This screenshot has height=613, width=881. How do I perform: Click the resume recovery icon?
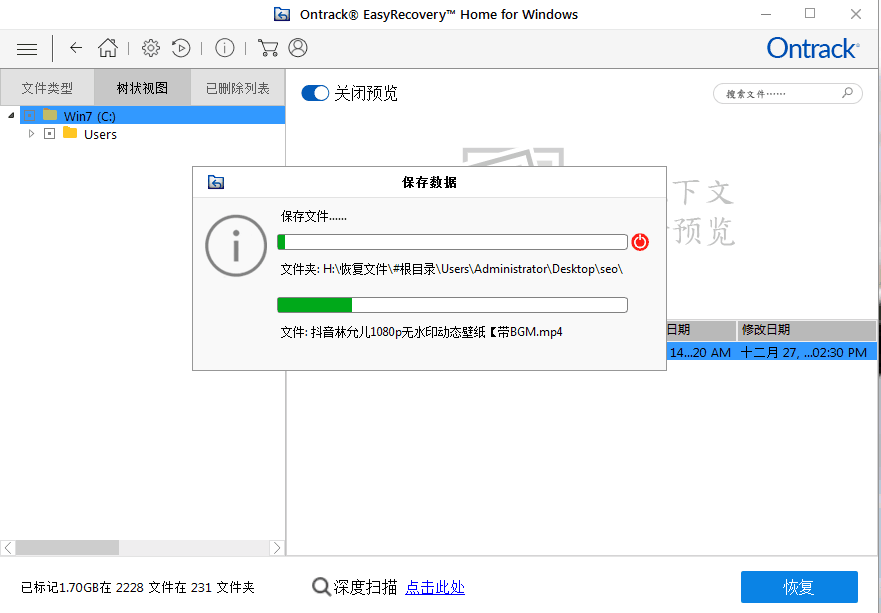coord(181,48)
